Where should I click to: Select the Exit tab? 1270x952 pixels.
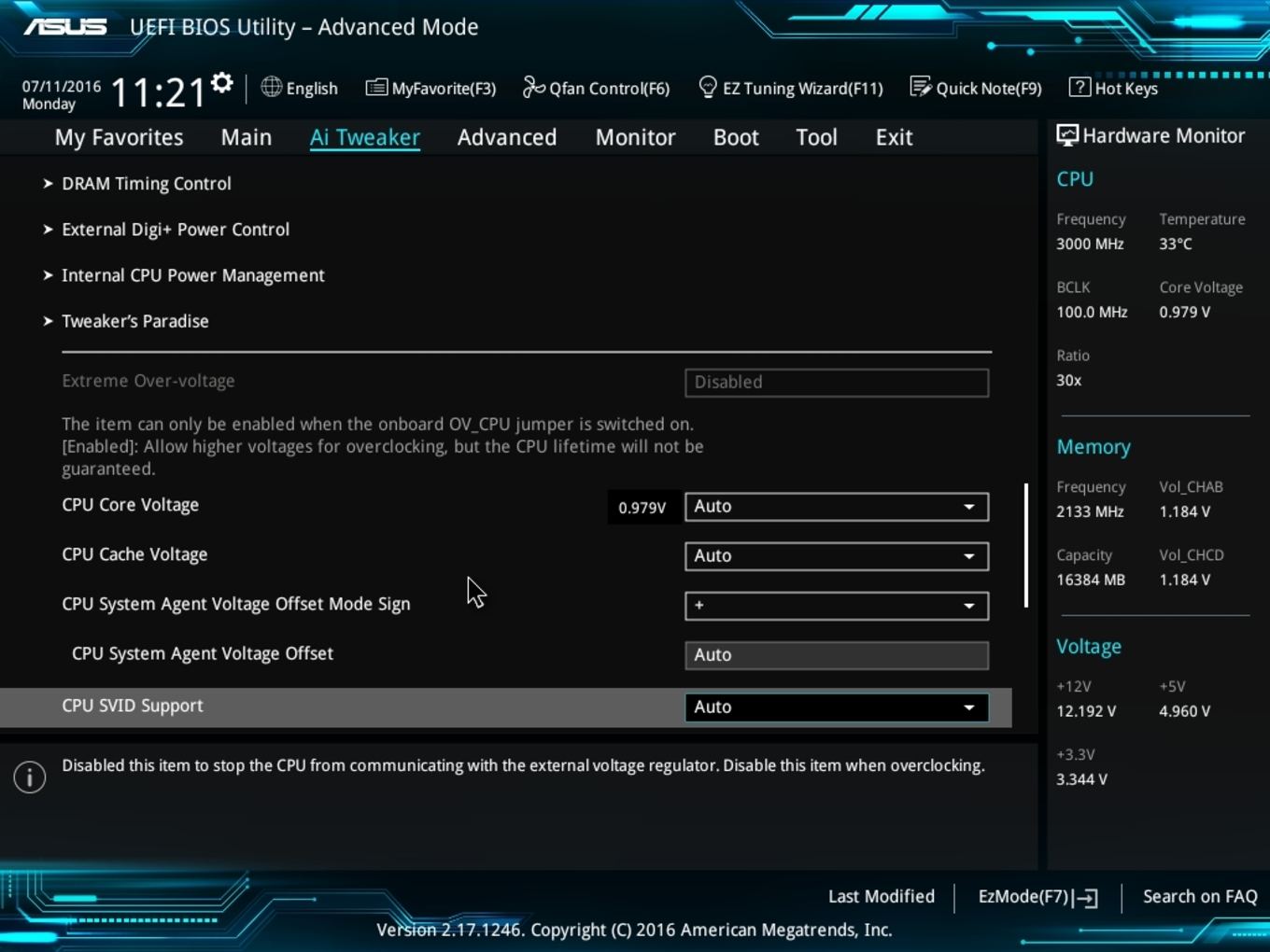[x=894, y=137]
